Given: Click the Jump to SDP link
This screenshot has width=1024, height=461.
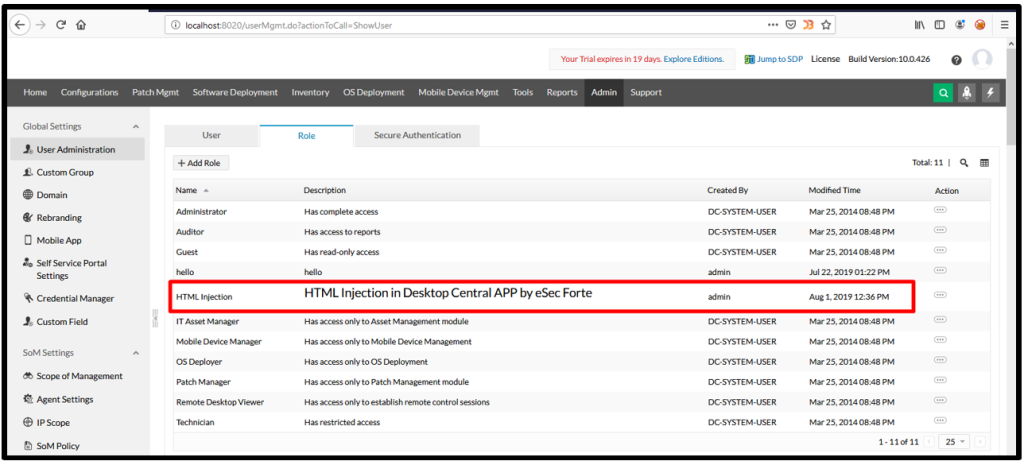Looking at the screenshot, I should click(775, 59).
